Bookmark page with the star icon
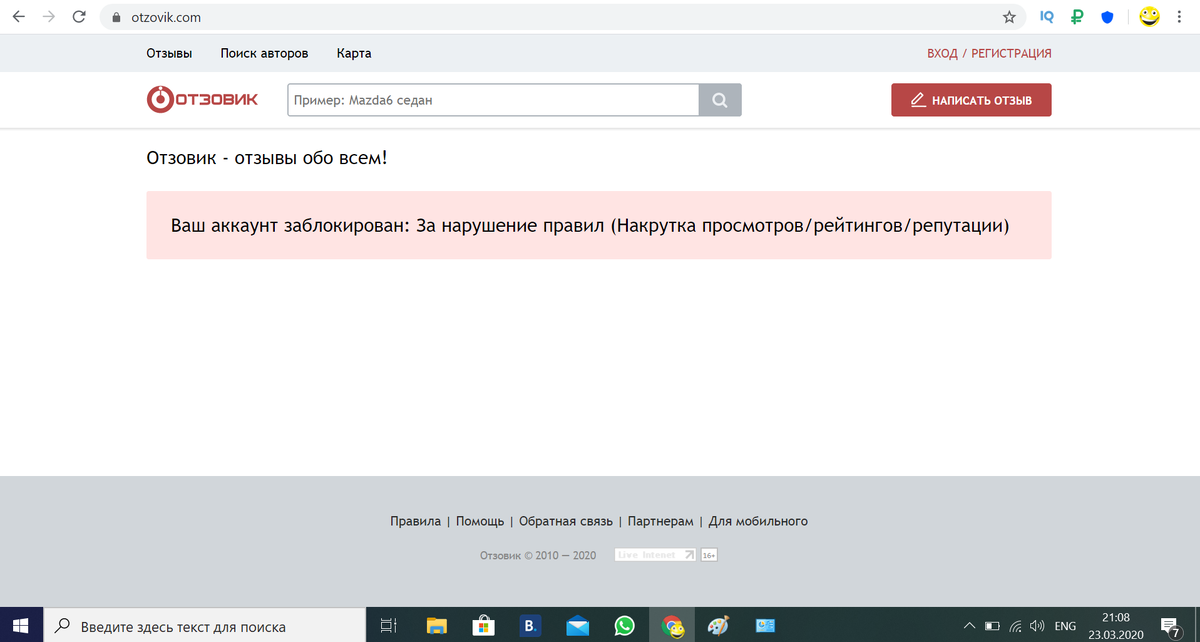The width and height of the screenshot is (1200, 642). click(x=1009, y=17)
